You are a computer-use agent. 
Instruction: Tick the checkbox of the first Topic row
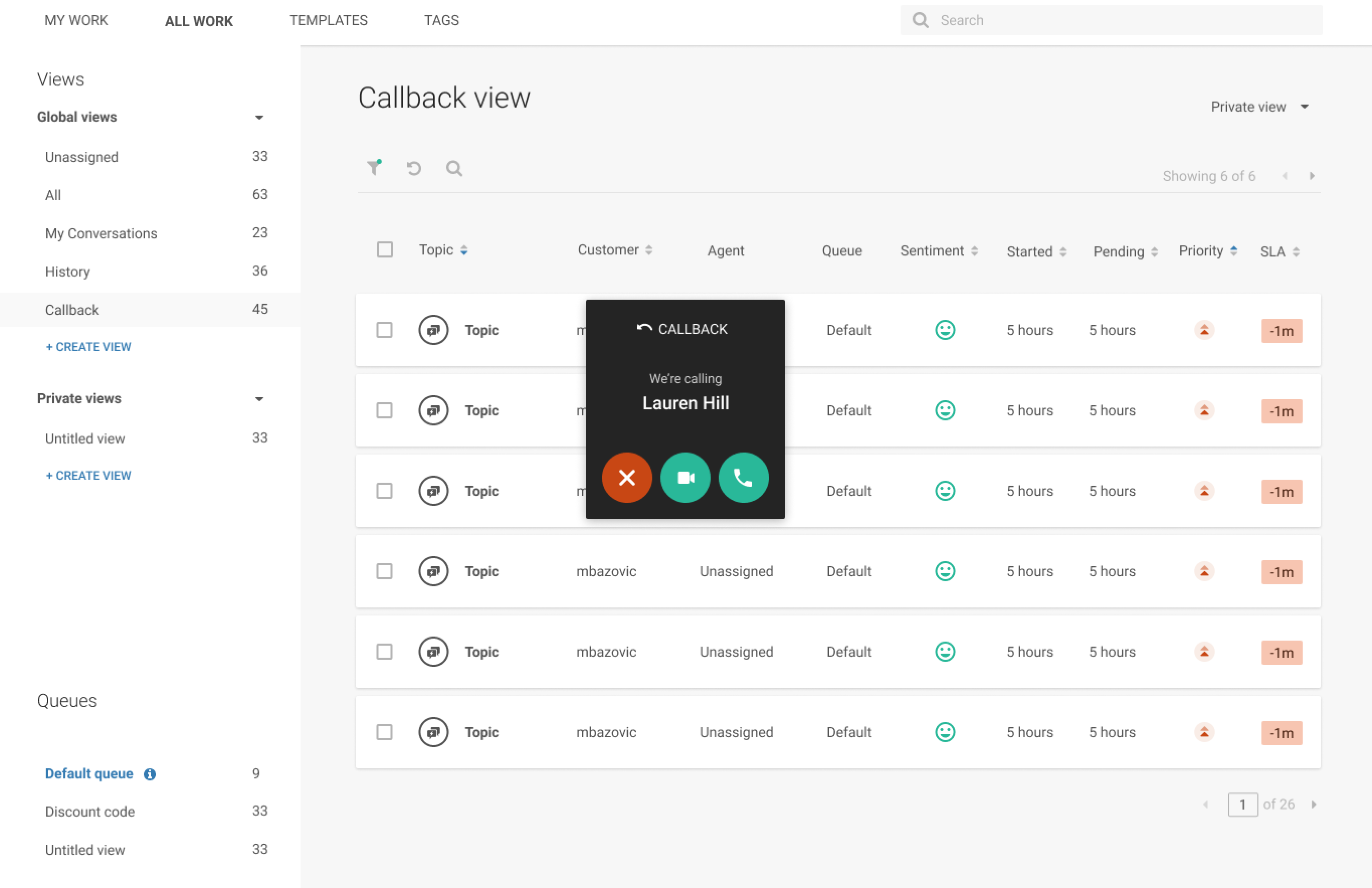click(x=384, y=330)
